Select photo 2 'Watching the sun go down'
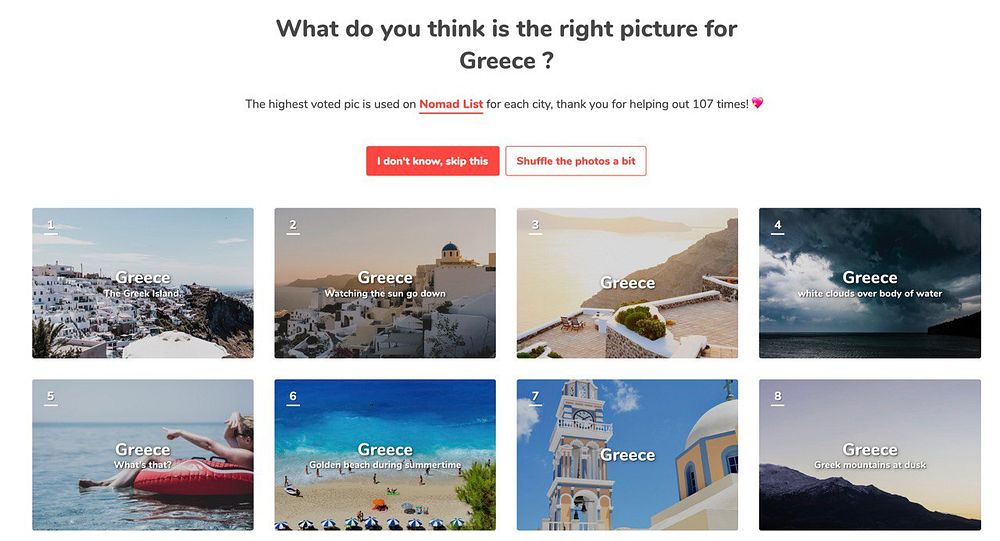Image resolution: width=1000 pixels, height=541 pixels. coord(385,283)
